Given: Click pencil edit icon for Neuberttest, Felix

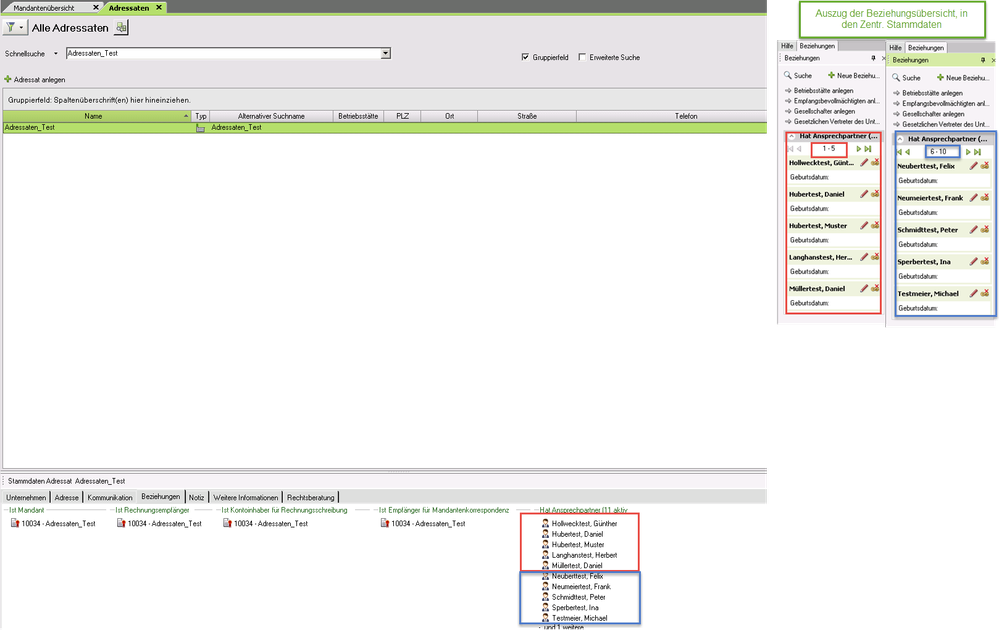Looking at the screenshot, I should click(973, 166).
